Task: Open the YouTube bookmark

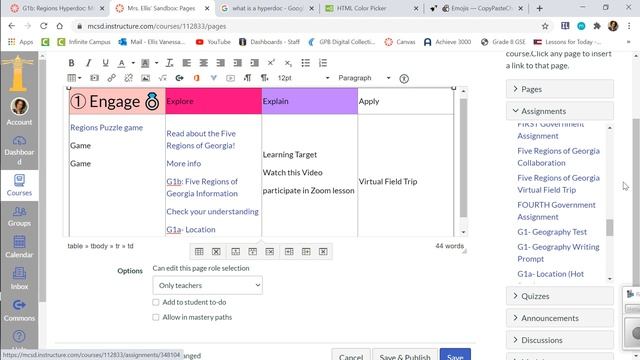Action: (213, 42)
